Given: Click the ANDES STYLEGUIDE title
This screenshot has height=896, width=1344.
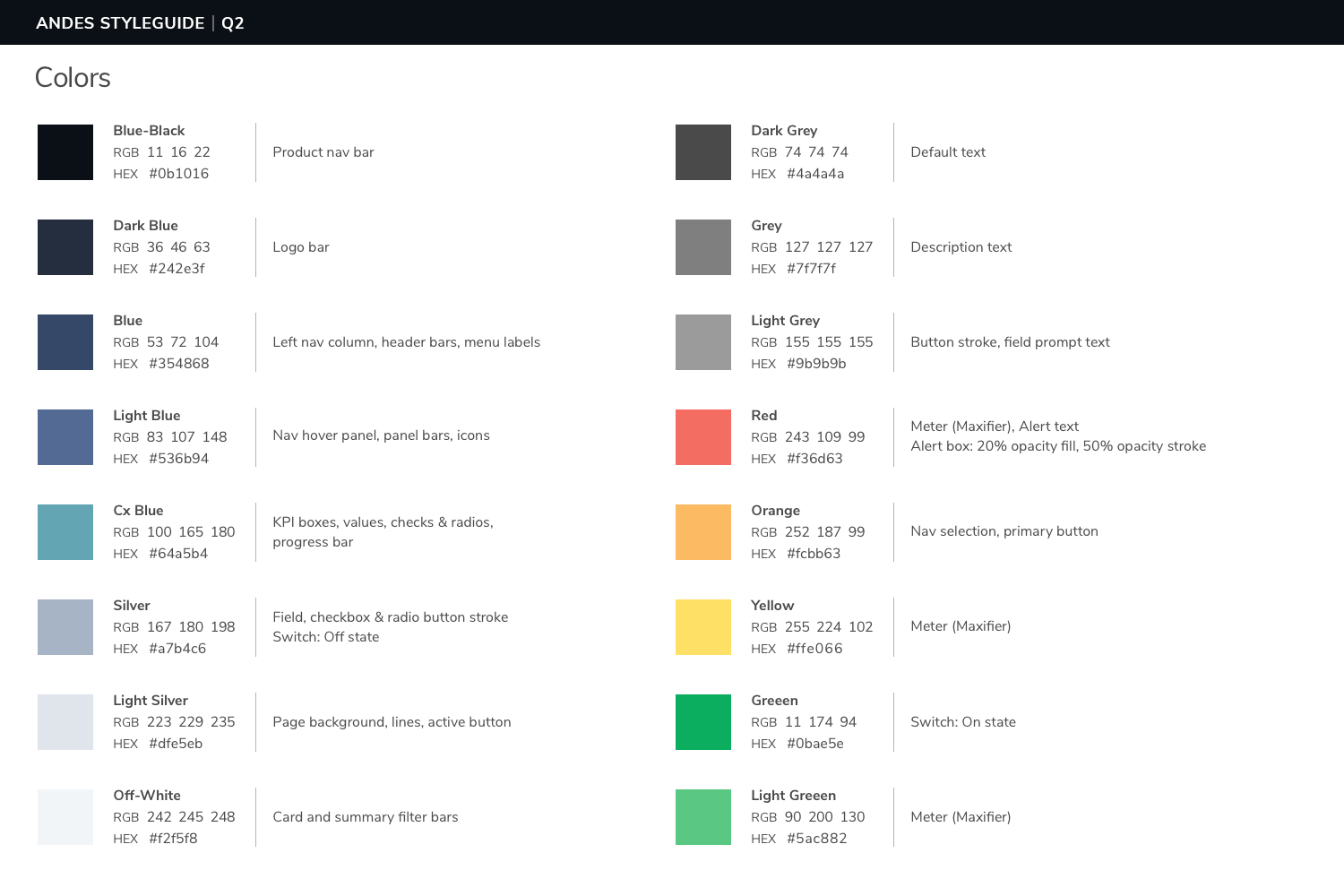Looking at the screenshot, I should coord(120,23).
